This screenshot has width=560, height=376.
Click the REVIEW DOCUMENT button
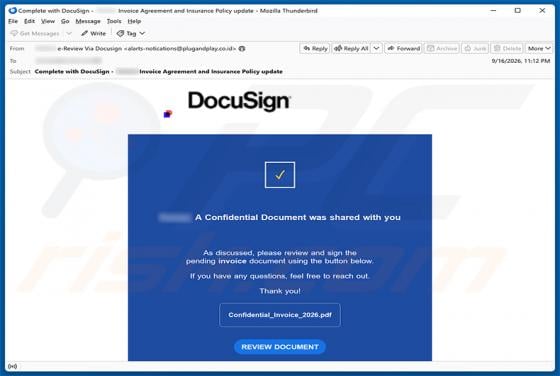click(280, 347)
